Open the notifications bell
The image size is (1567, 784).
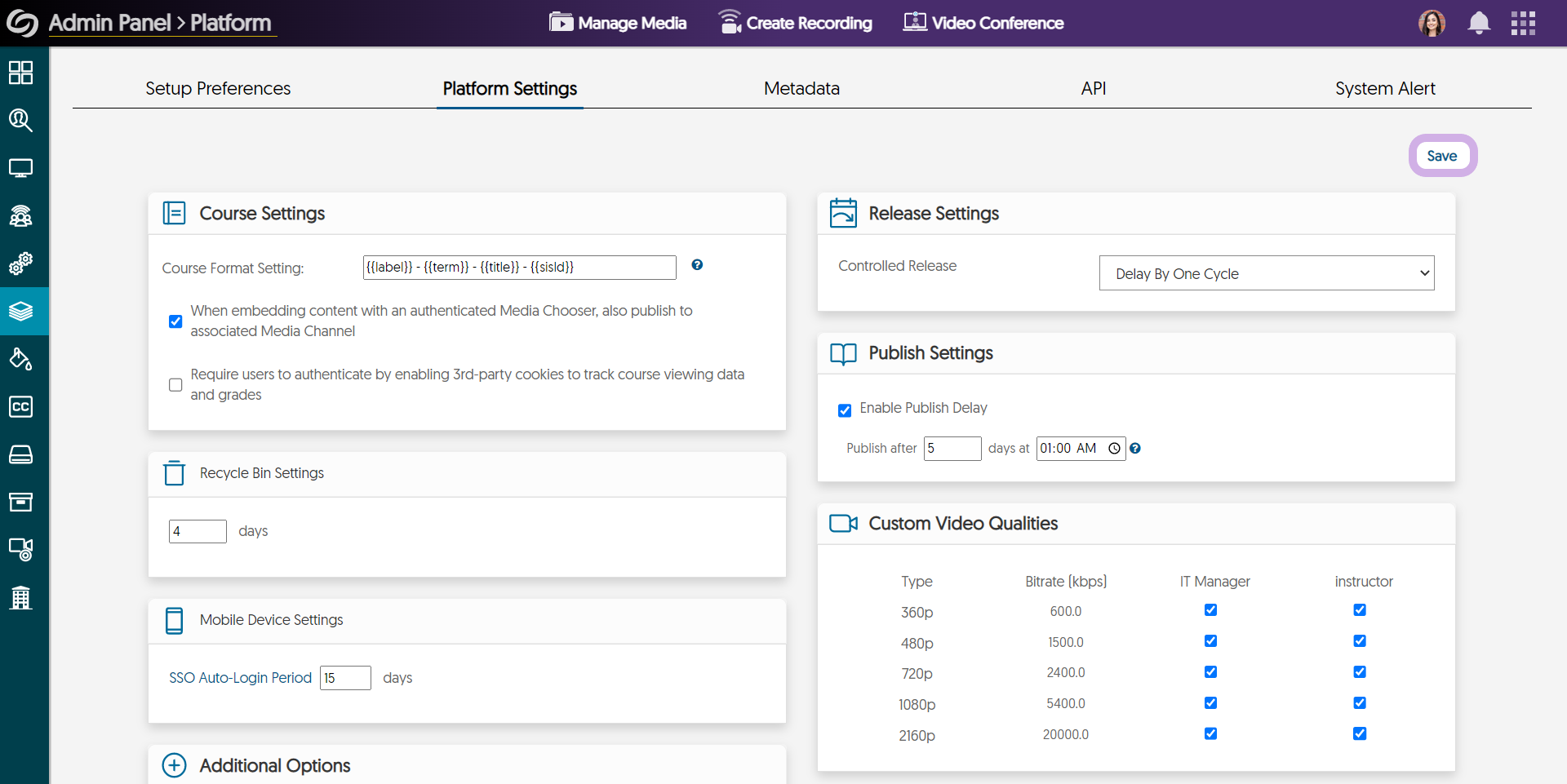tap(1479, 23)
